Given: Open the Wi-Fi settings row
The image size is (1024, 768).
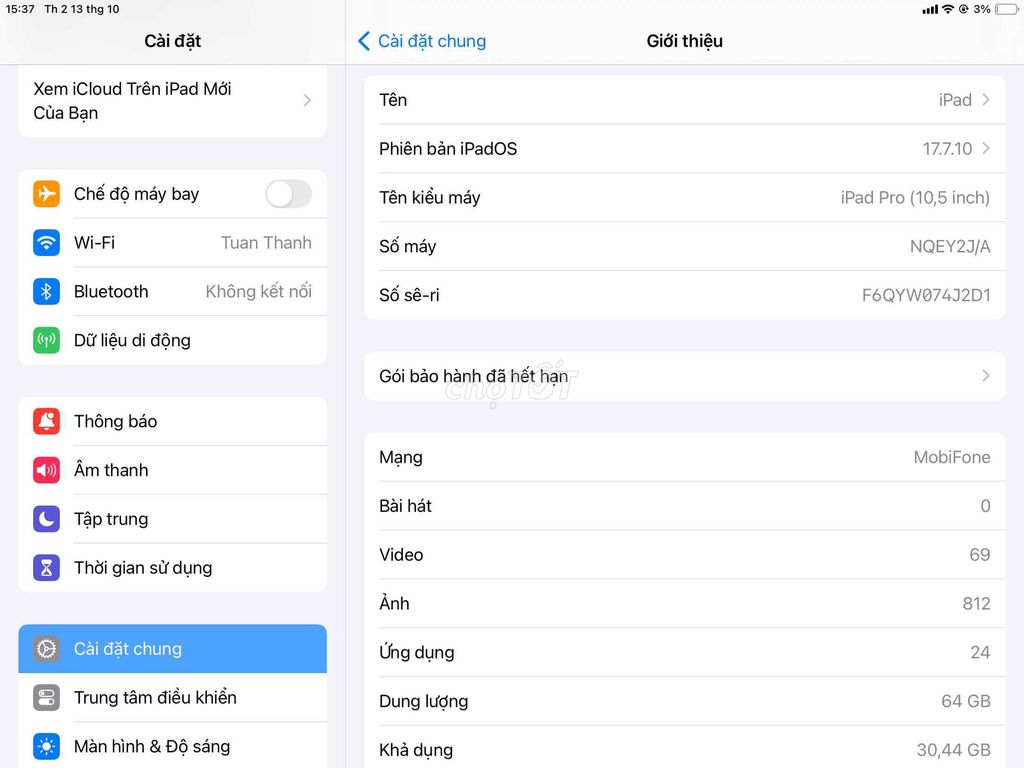Looking at the screenshot, I should point(173,243).
